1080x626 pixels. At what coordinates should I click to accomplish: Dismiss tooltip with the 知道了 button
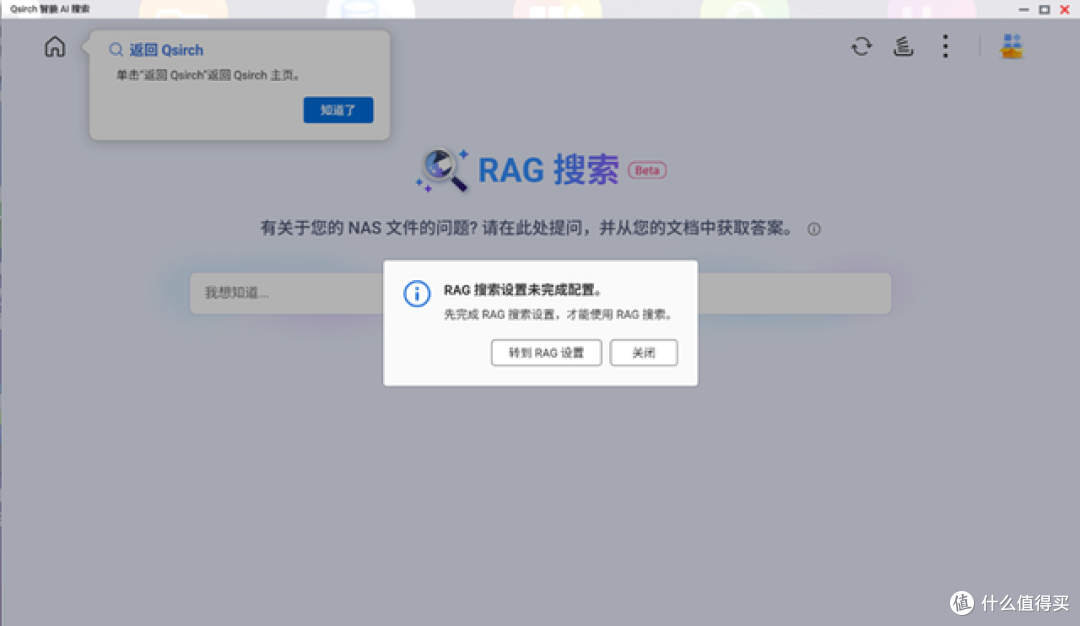[x=338, y=110]
